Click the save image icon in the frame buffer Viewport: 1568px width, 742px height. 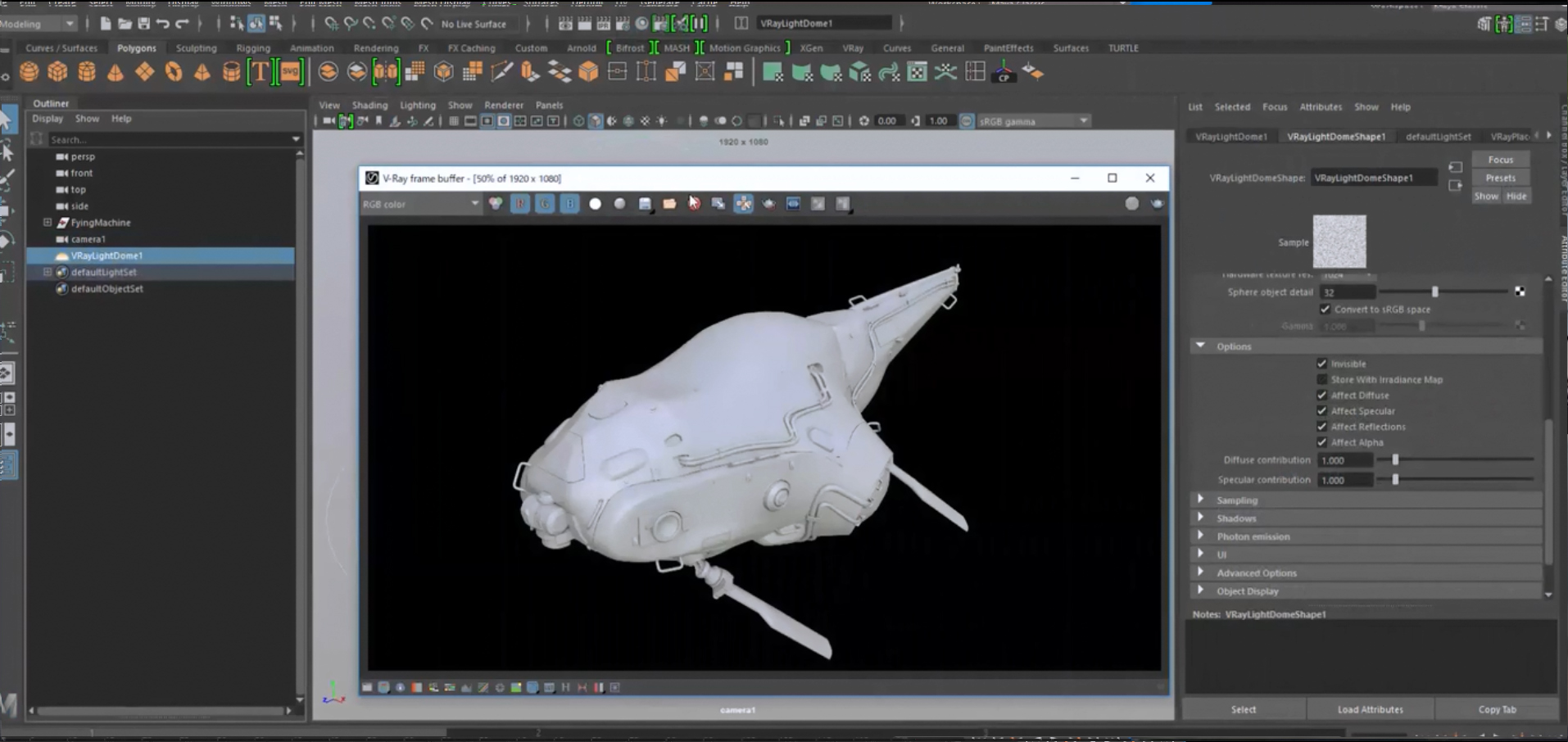(645, 204)
